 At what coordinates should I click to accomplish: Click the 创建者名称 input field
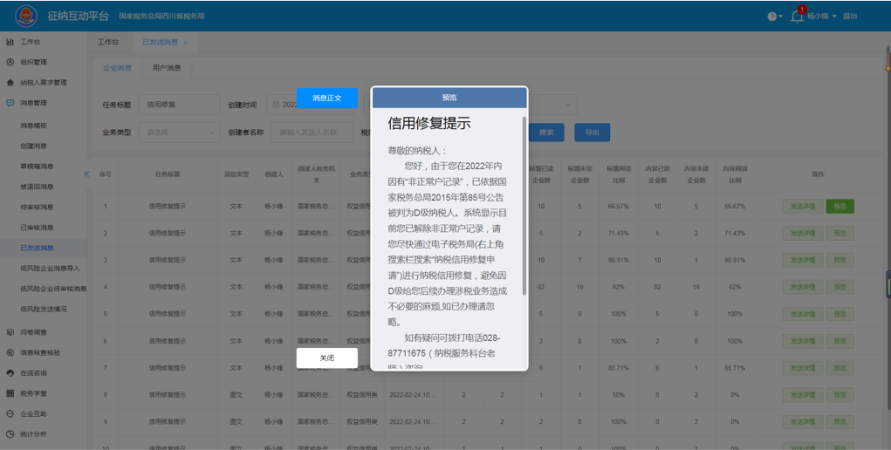click(x=313, y=132)
